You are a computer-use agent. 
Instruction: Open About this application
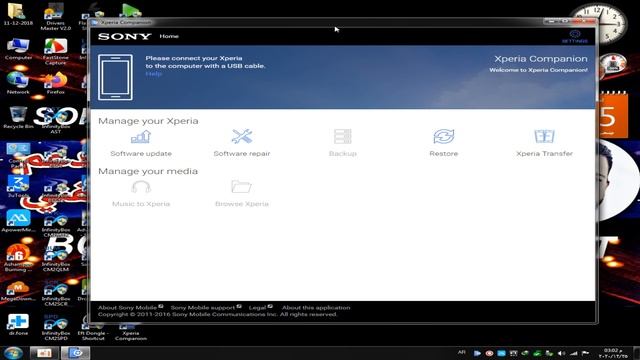[316, 307]
